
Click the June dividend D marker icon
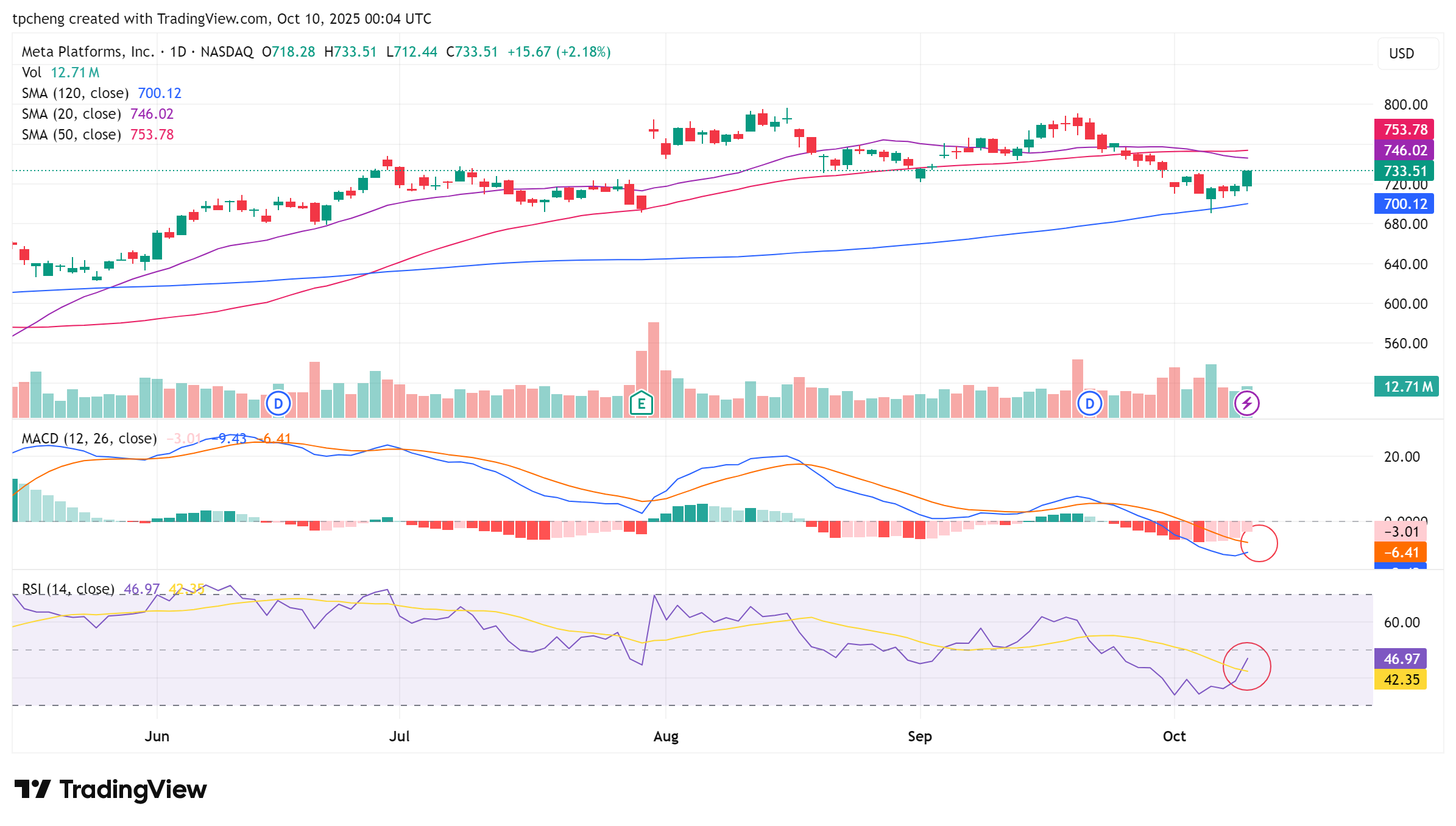[278, 403]
